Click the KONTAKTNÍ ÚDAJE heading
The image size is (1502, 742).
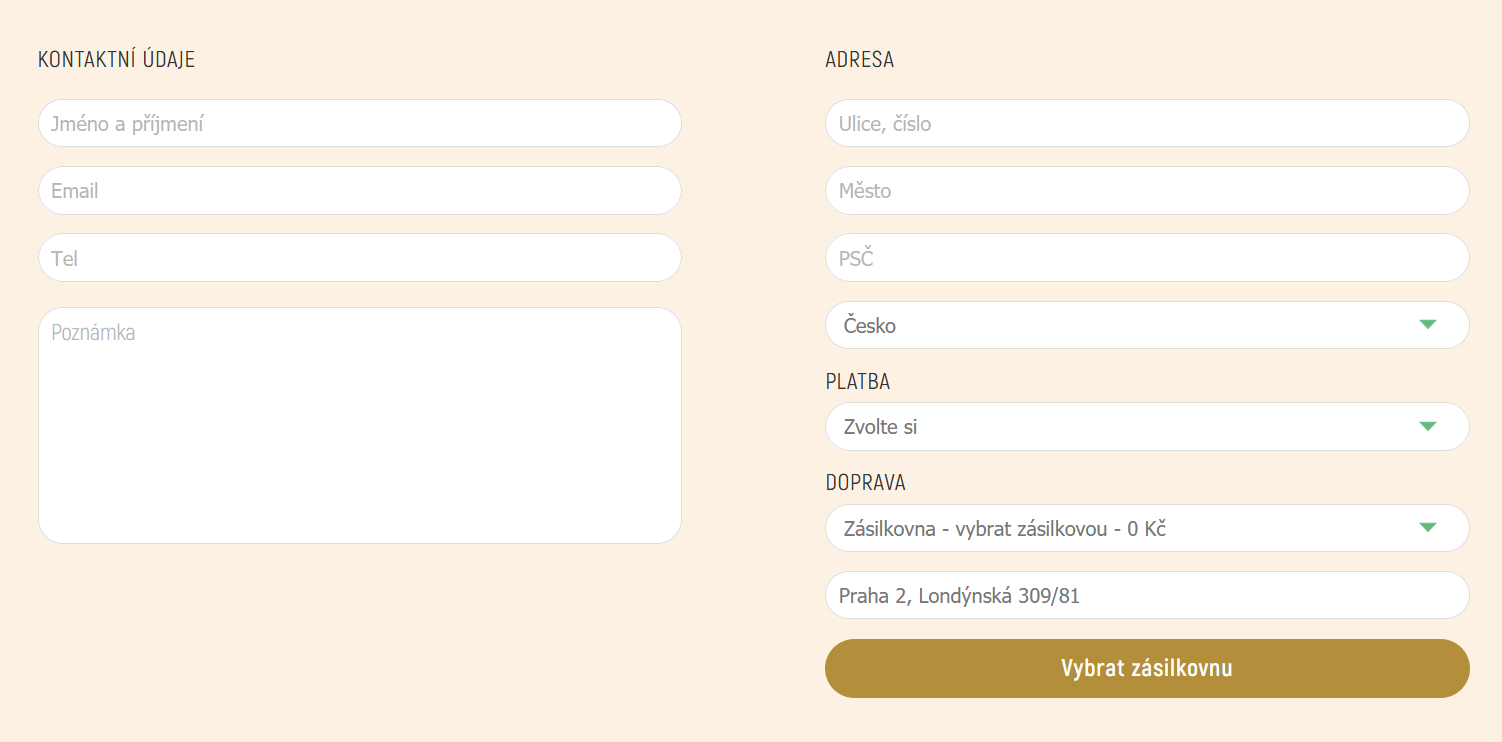[x=116, y=59]
